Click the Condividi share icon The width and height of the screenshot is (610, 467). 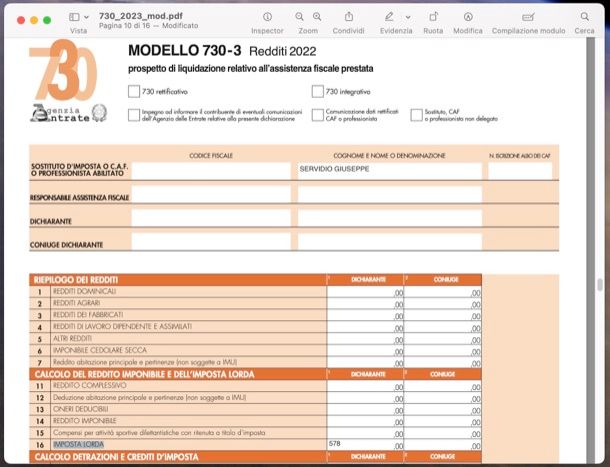point(349,17)
